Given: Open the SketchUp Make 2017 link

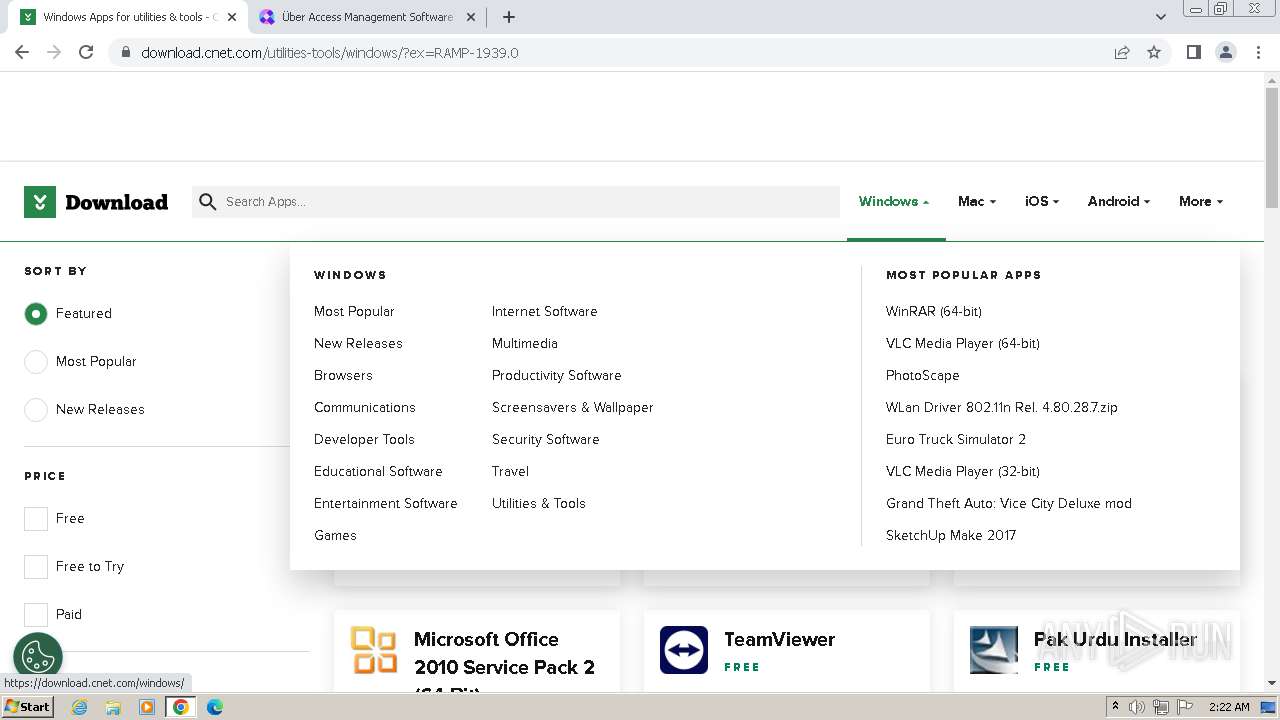Looking at the screenshot, I should [x=951, y=535].
